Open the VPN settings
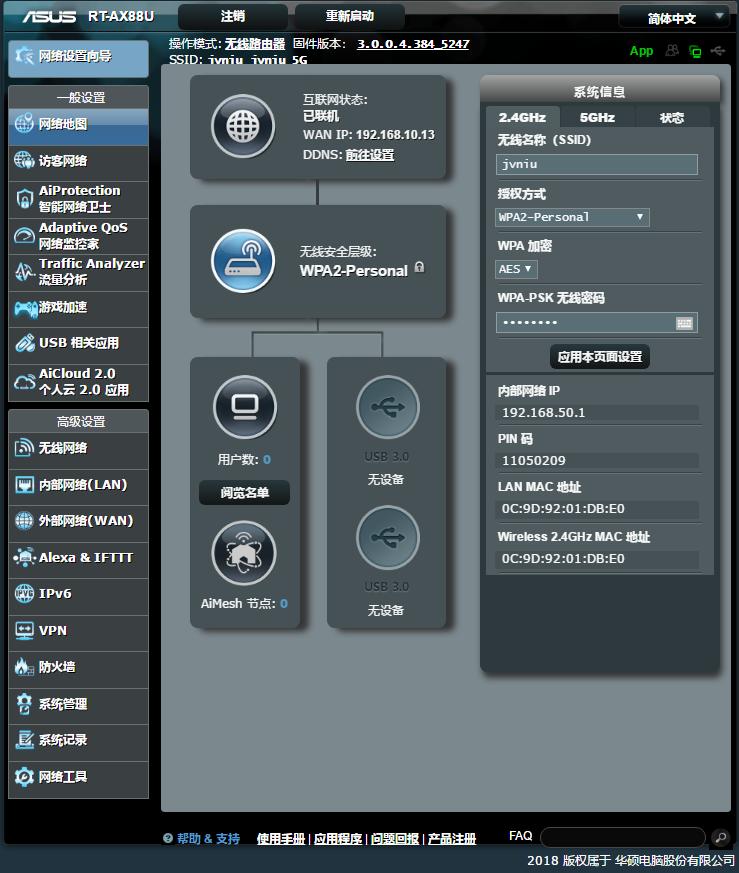Image resolution: width=739 pixels, height=873 pixels. pyautogui.click(x=79, y=632)
